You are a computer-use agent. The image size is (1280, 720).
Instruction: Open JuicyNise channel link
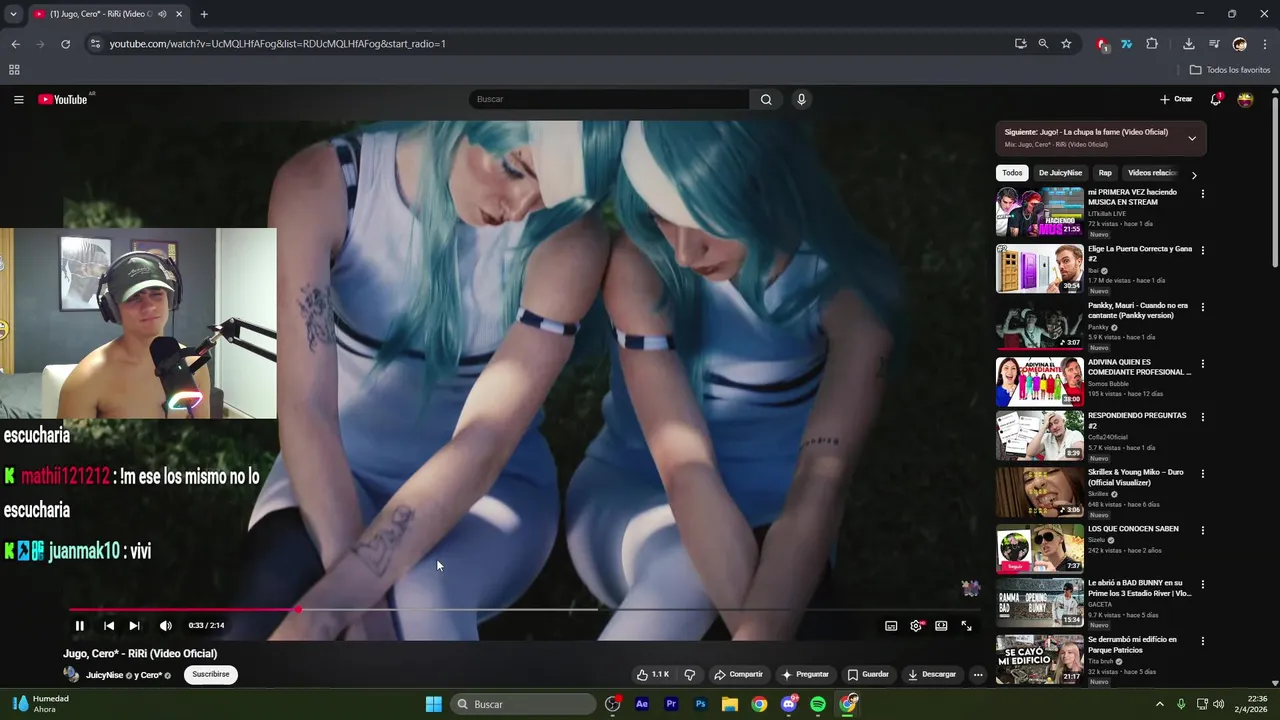[104, 675]
